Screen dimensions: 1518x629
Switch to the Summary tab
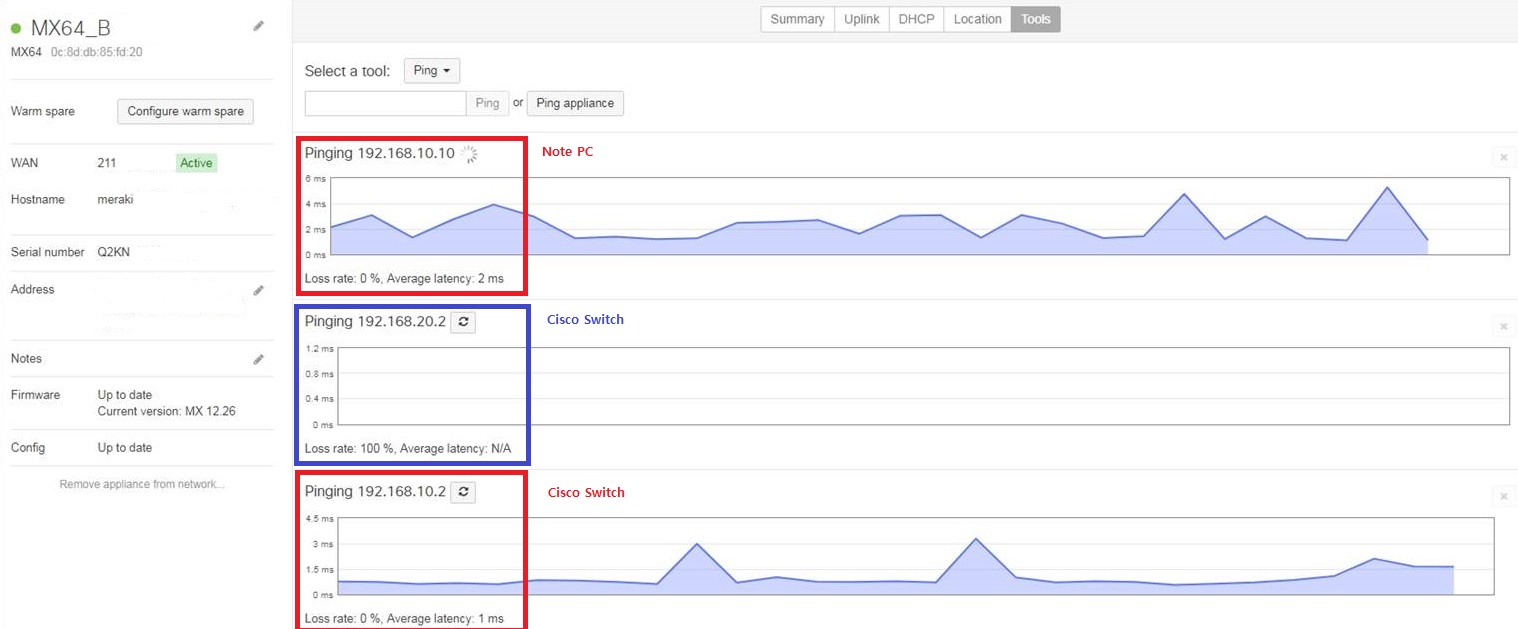pyautogui.click(x=797, y=19)
